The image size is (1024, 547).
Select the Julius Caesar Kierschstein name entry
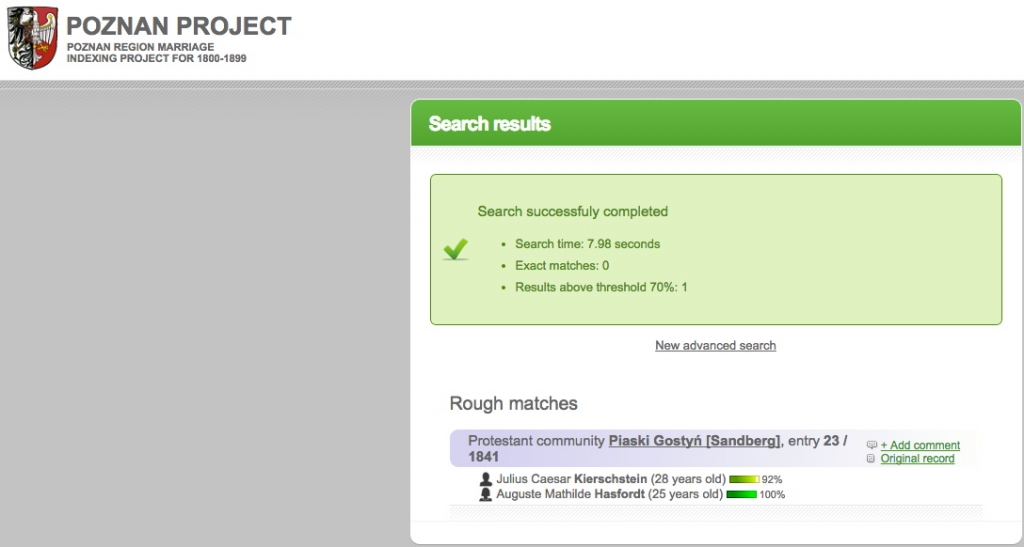tap(571, 479)
